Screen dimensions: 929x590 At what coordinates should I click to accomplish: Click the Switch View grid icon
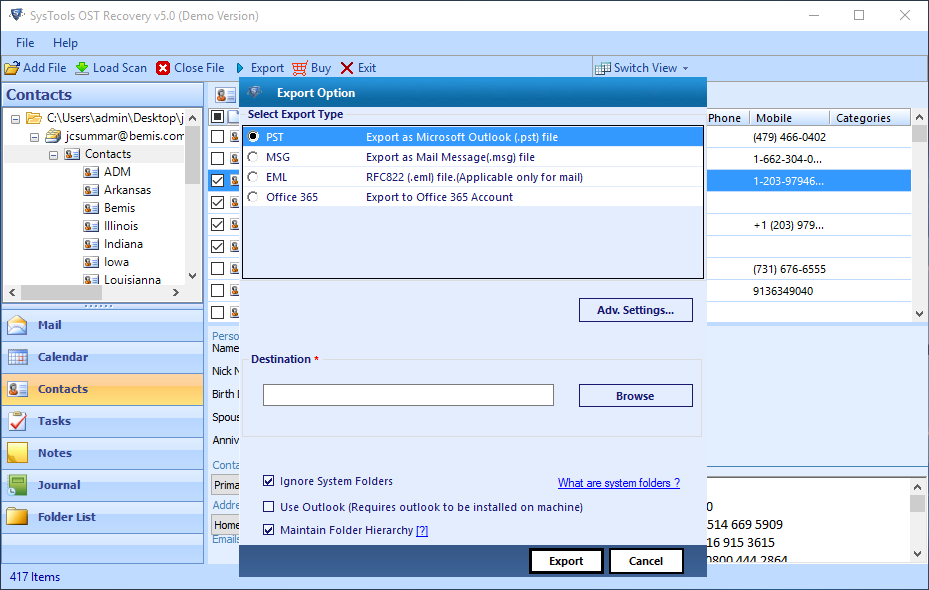click(x=603, y=68)
